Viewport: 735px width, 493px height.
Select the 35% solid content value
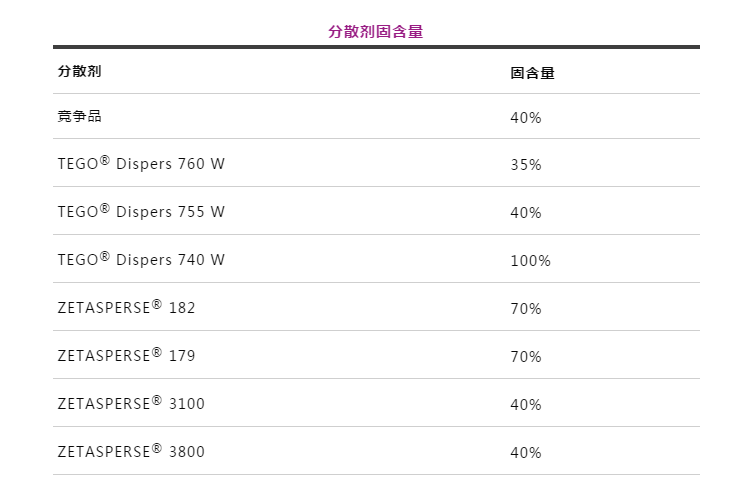click(525, 165)
